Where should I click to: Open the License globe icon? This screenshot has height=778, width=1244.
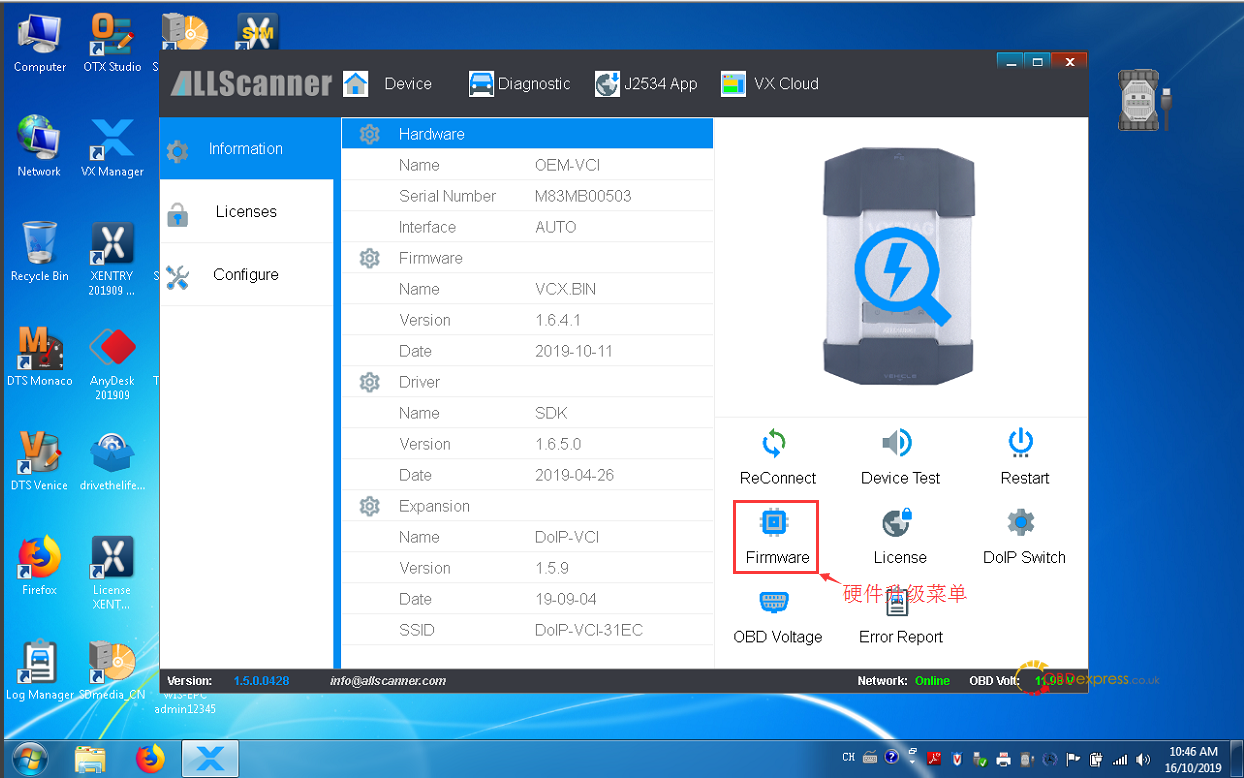point(898,523)
